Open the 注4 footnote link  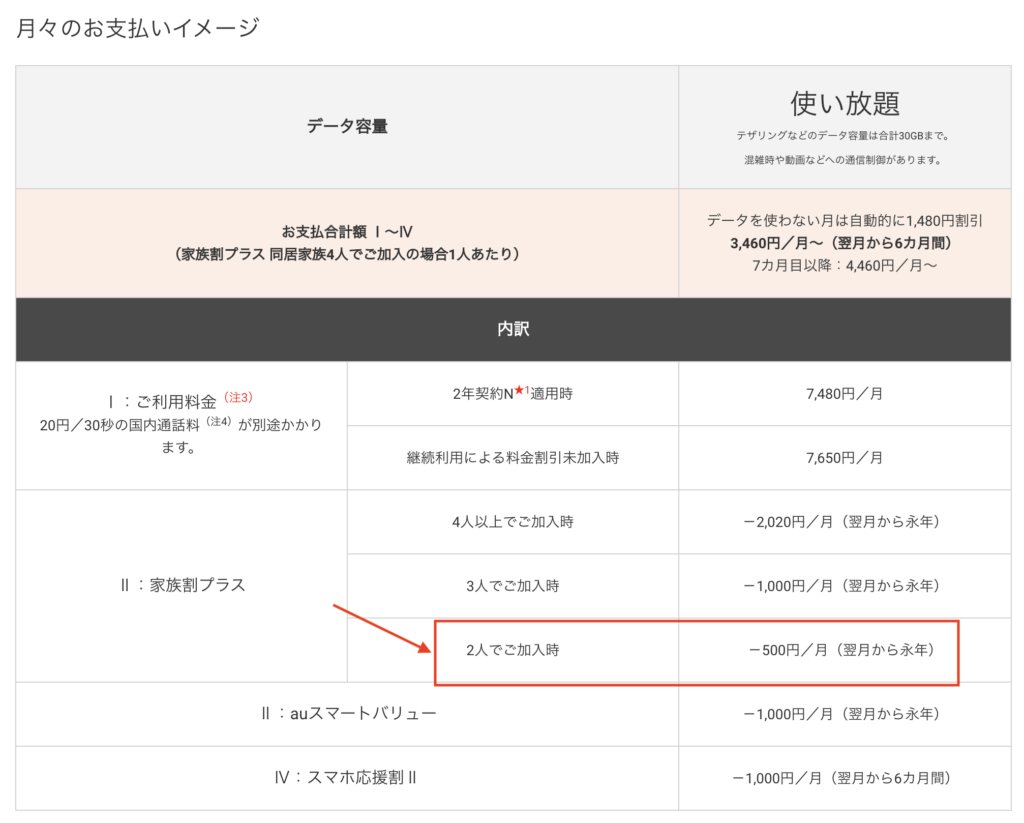point(218,421)
